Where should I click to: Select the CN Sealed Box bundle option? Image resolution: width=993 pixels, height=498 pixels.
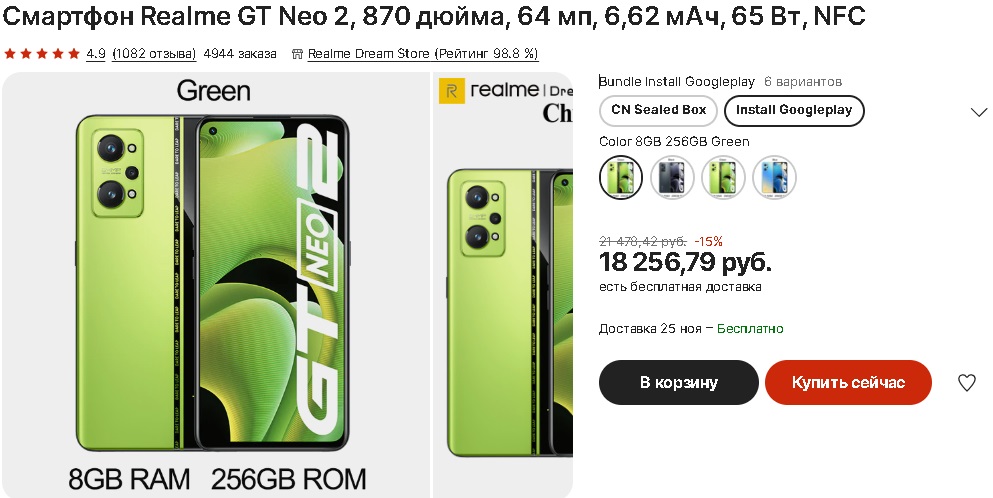click(658, 110)
